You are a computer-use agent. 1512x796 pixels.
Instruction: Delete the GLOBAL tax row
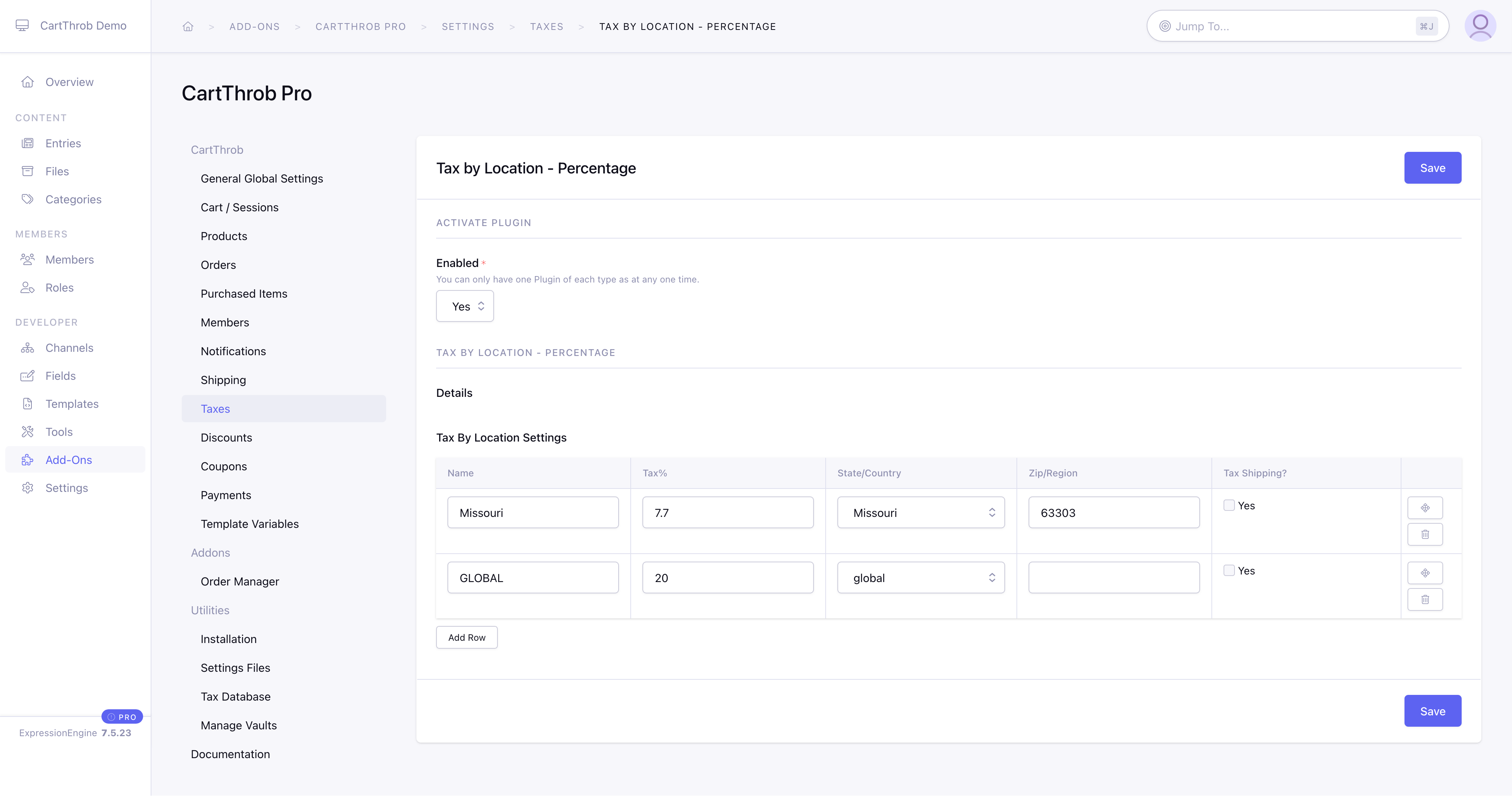[x=1425, y=599]
